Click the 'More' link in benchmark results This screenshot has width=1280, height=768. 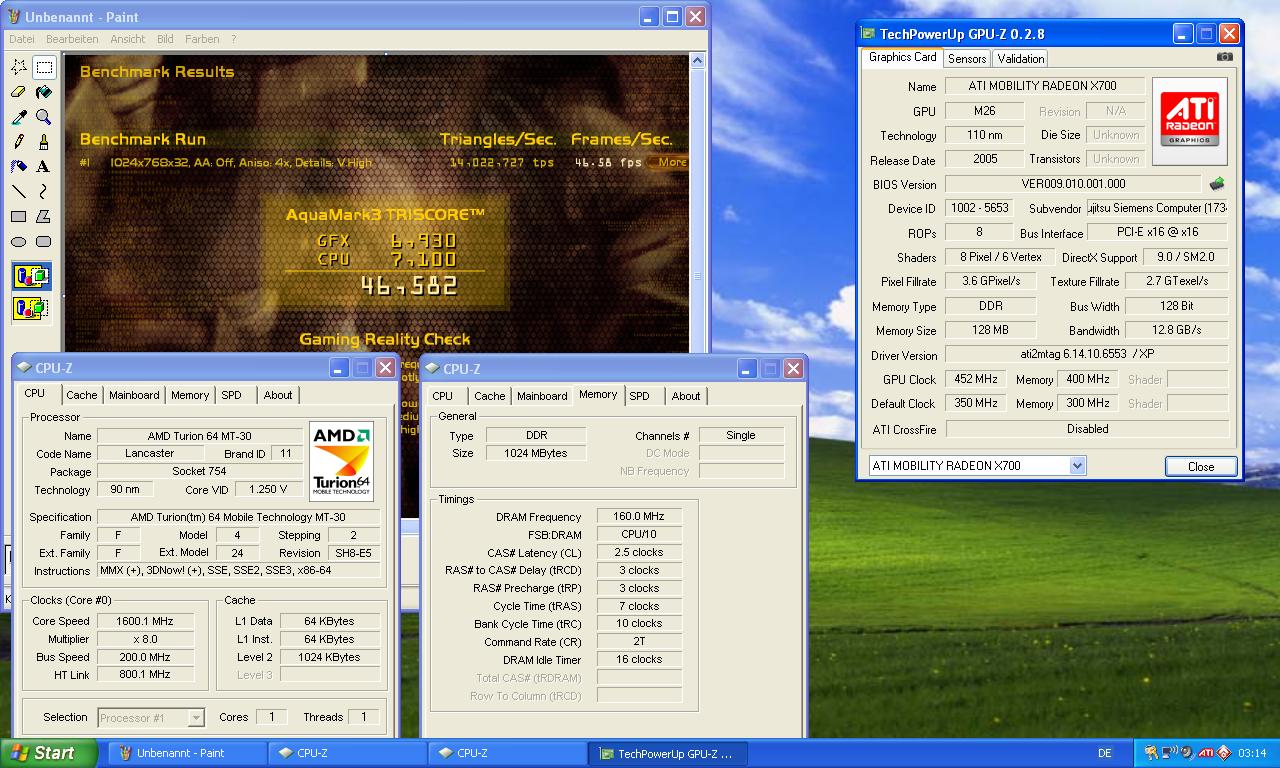[672, 162]
